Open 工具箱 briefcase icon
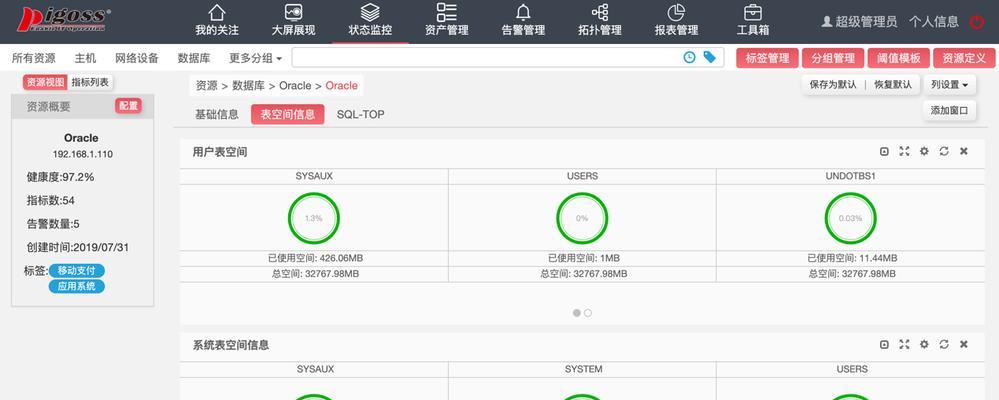This screenshot has width=999, height=400. coord(753,13)
